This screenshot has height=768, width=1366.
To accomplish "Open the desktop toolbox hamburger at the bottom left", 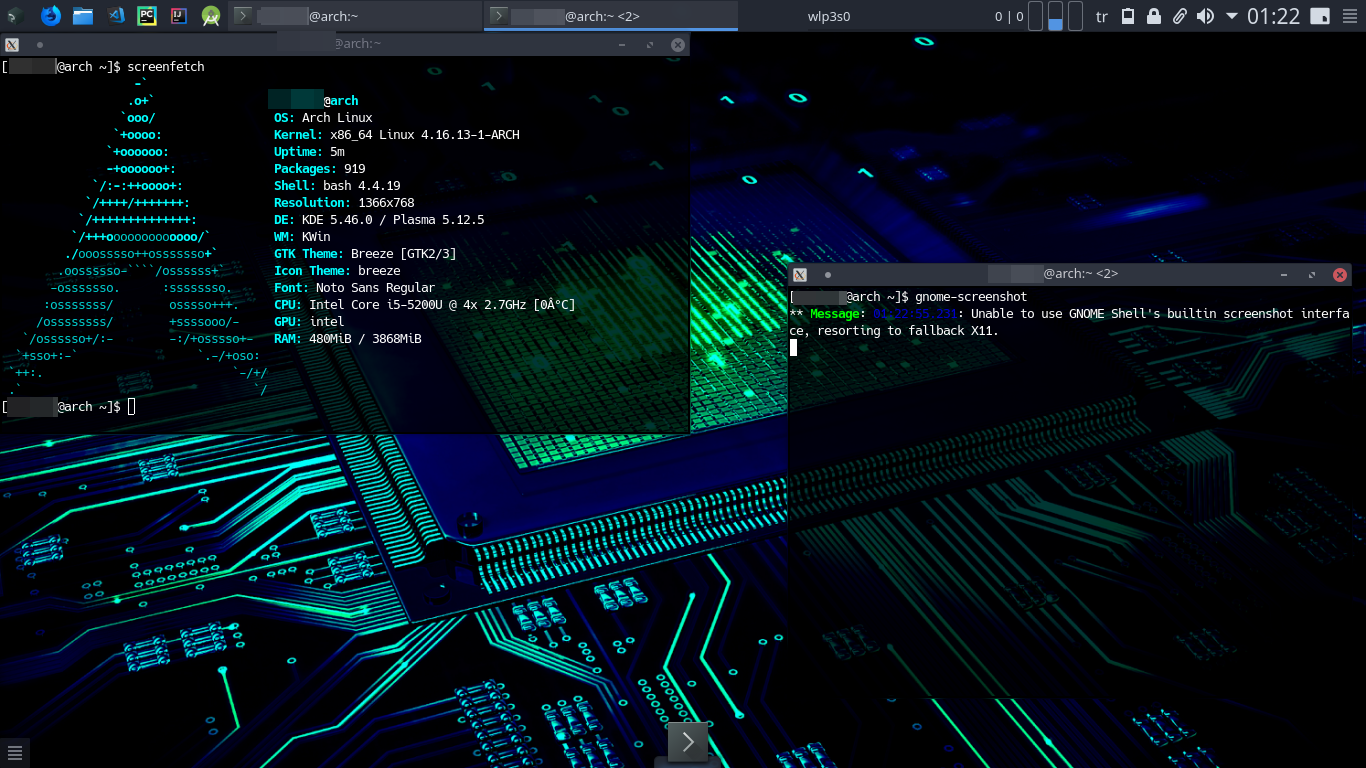I will (14, 752).
